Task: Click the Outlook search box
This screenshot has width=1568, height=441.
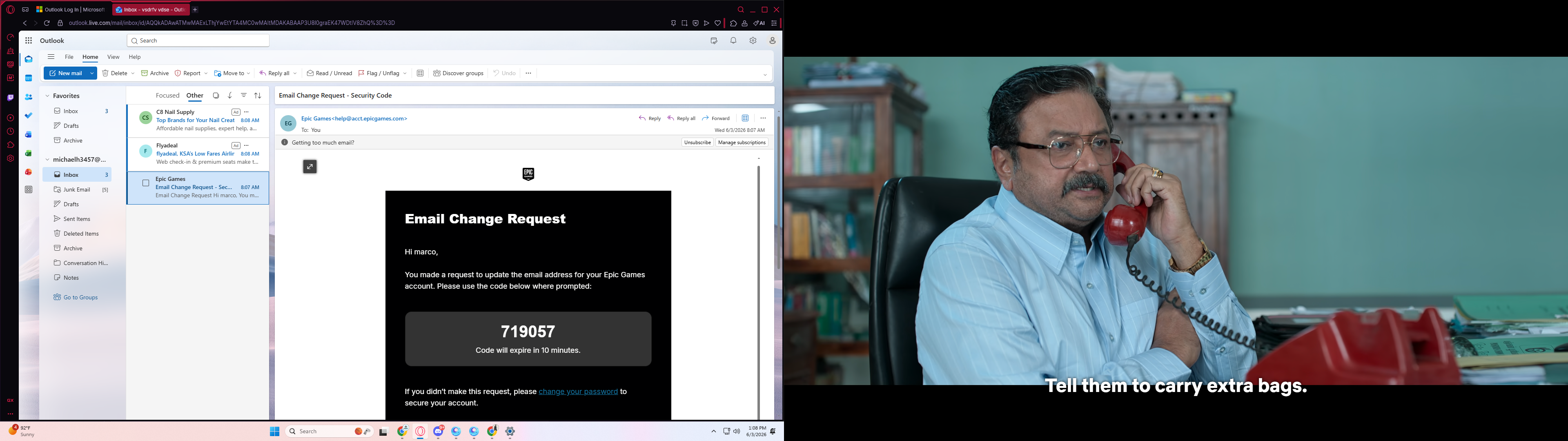Action: pyautogui.click(x=198, y=41)
